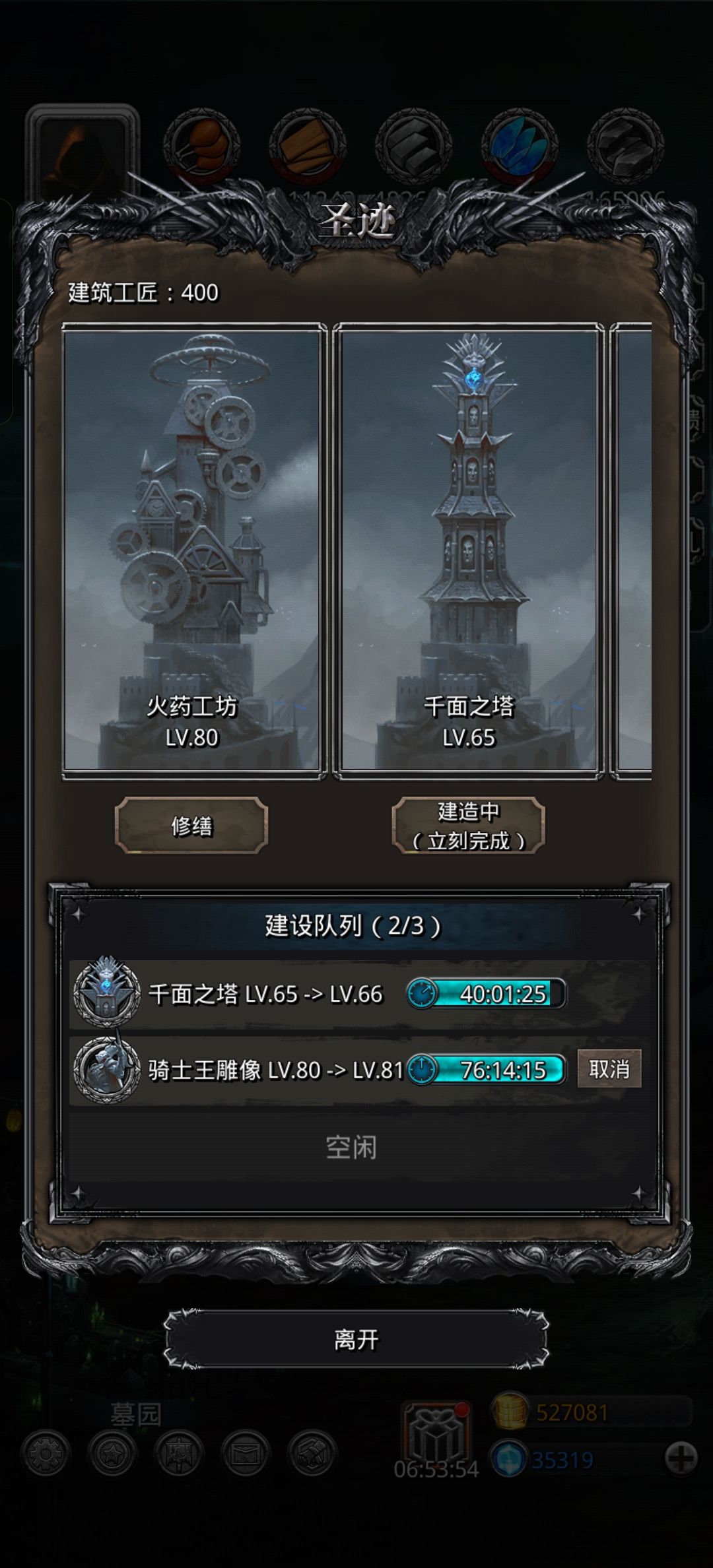Click 修缮 button under 火药工坊
The height and width of the screenshot is (1568, 713).
[191, 825]
